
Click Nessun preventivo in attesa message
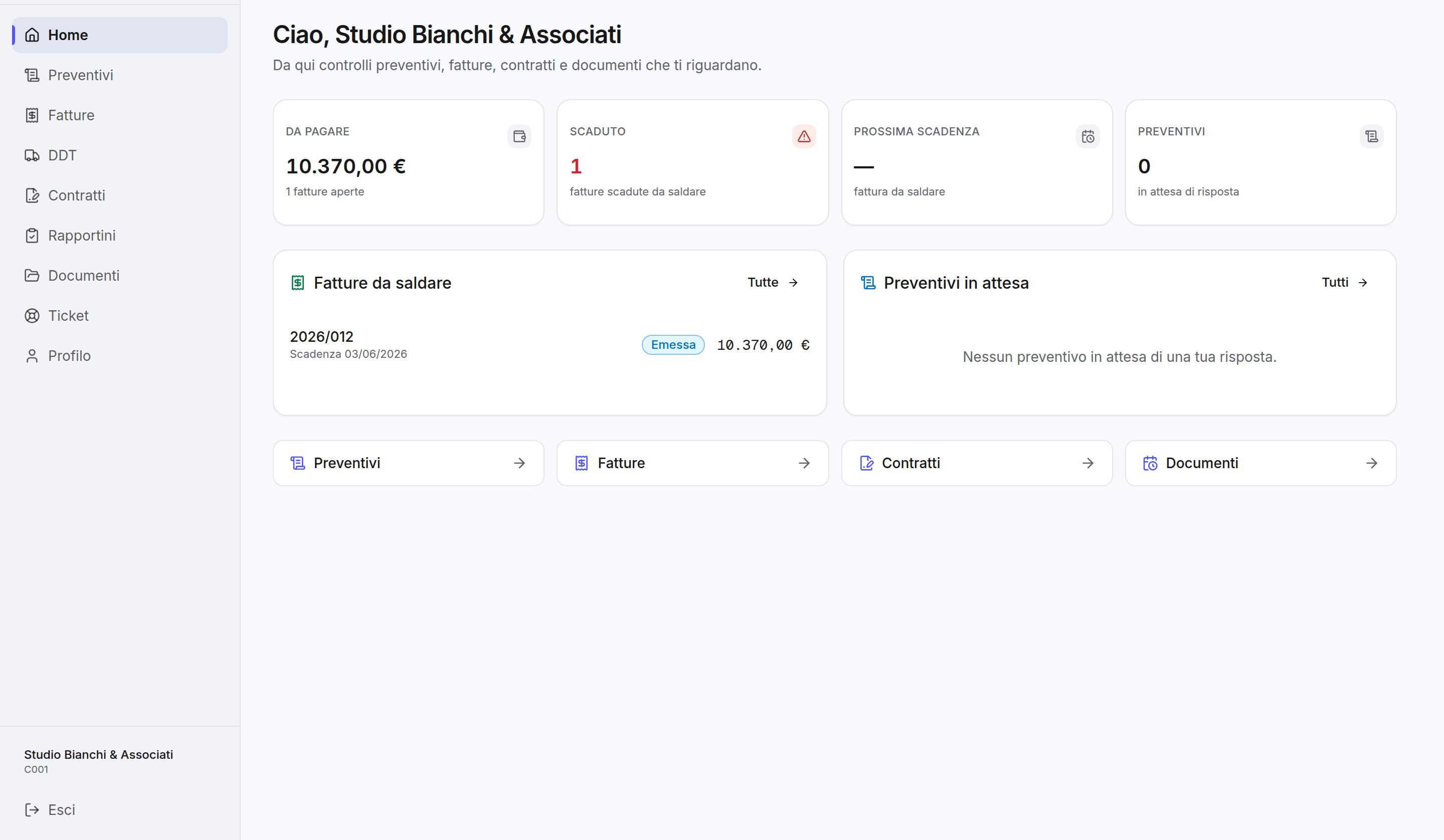1119,357
